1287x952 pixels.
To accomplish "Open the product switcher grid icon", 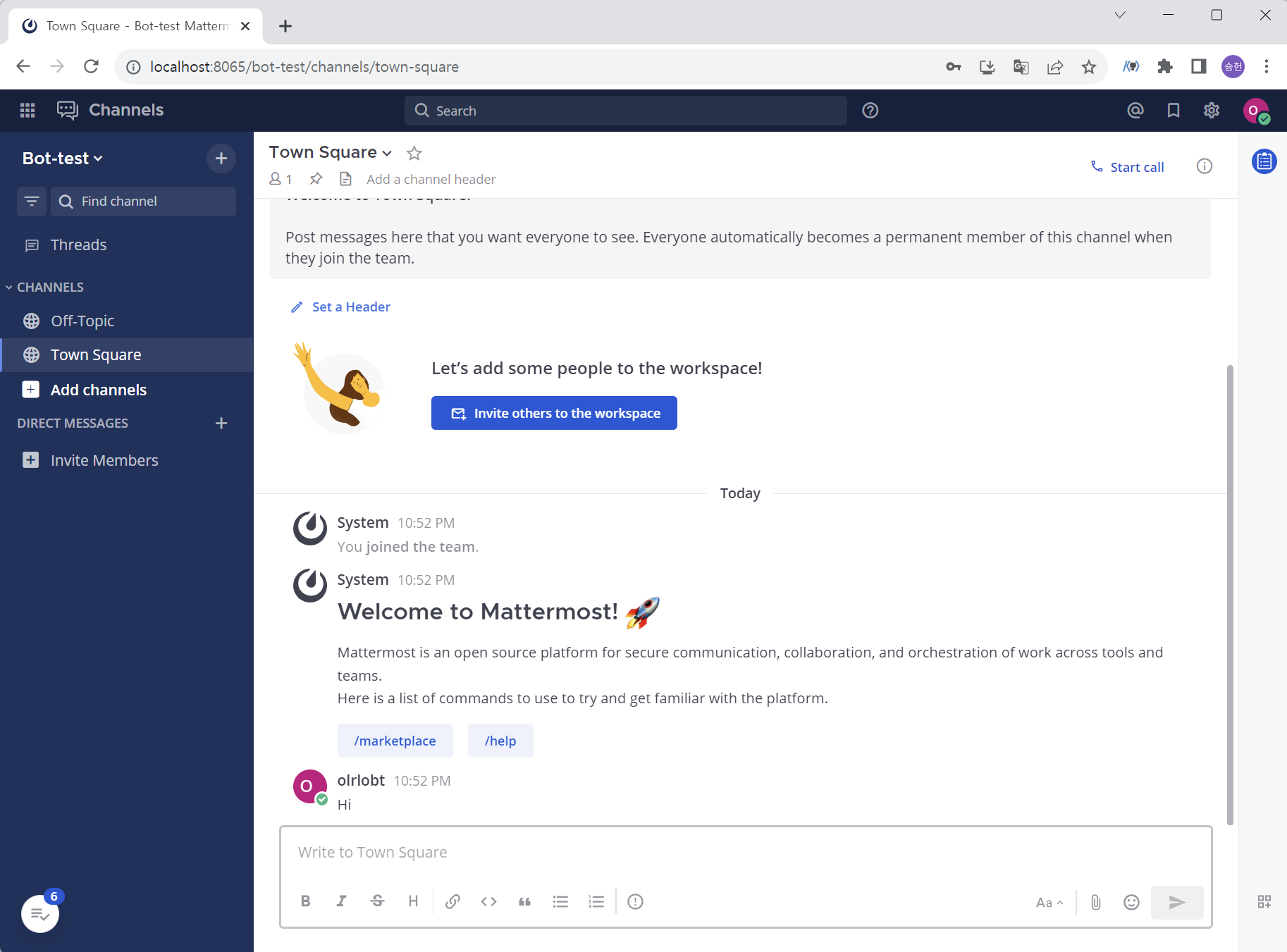I will point(27,110).
